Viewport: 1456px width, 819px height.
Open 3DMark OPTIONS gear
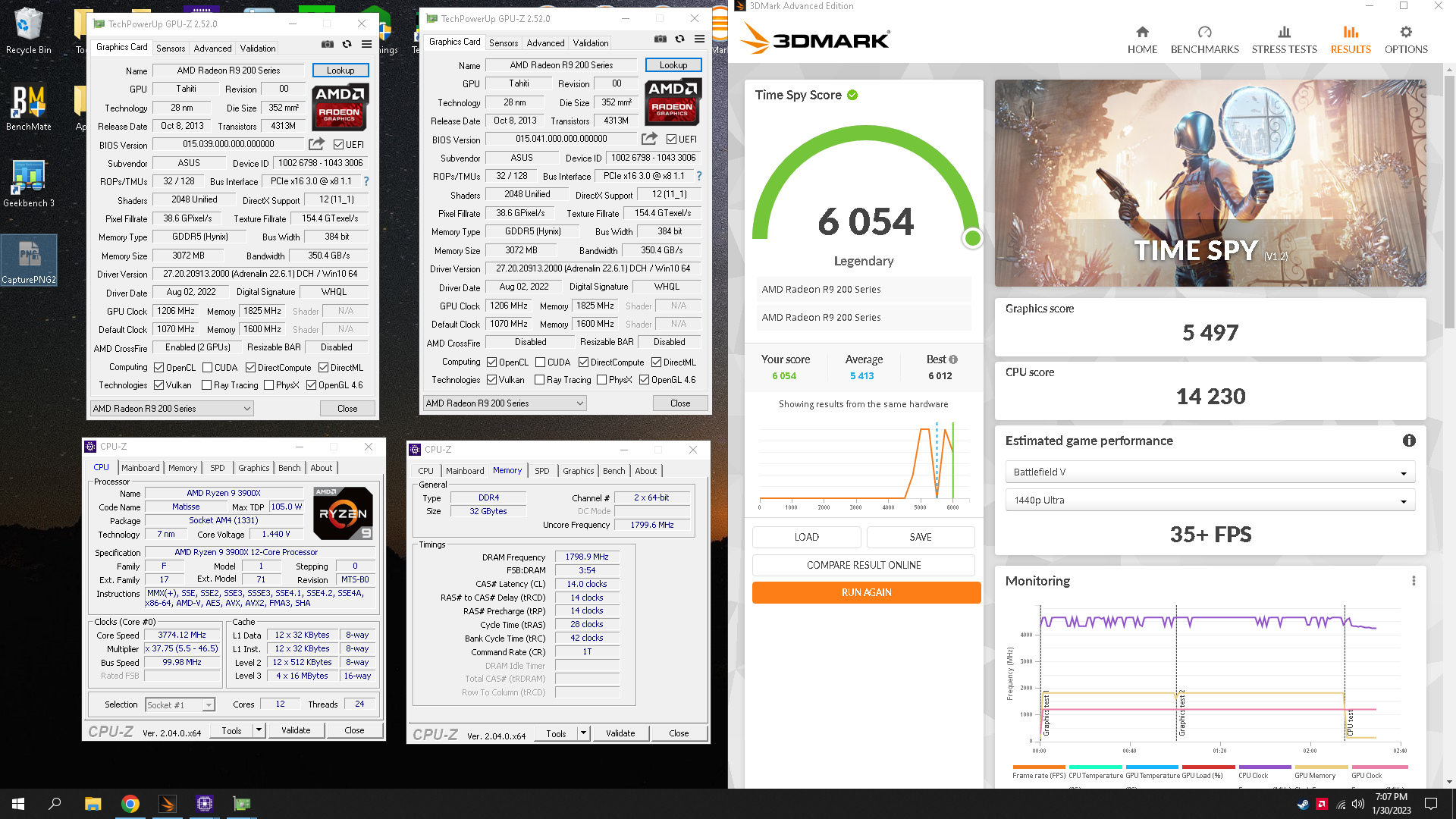[x=1406, y=40]
